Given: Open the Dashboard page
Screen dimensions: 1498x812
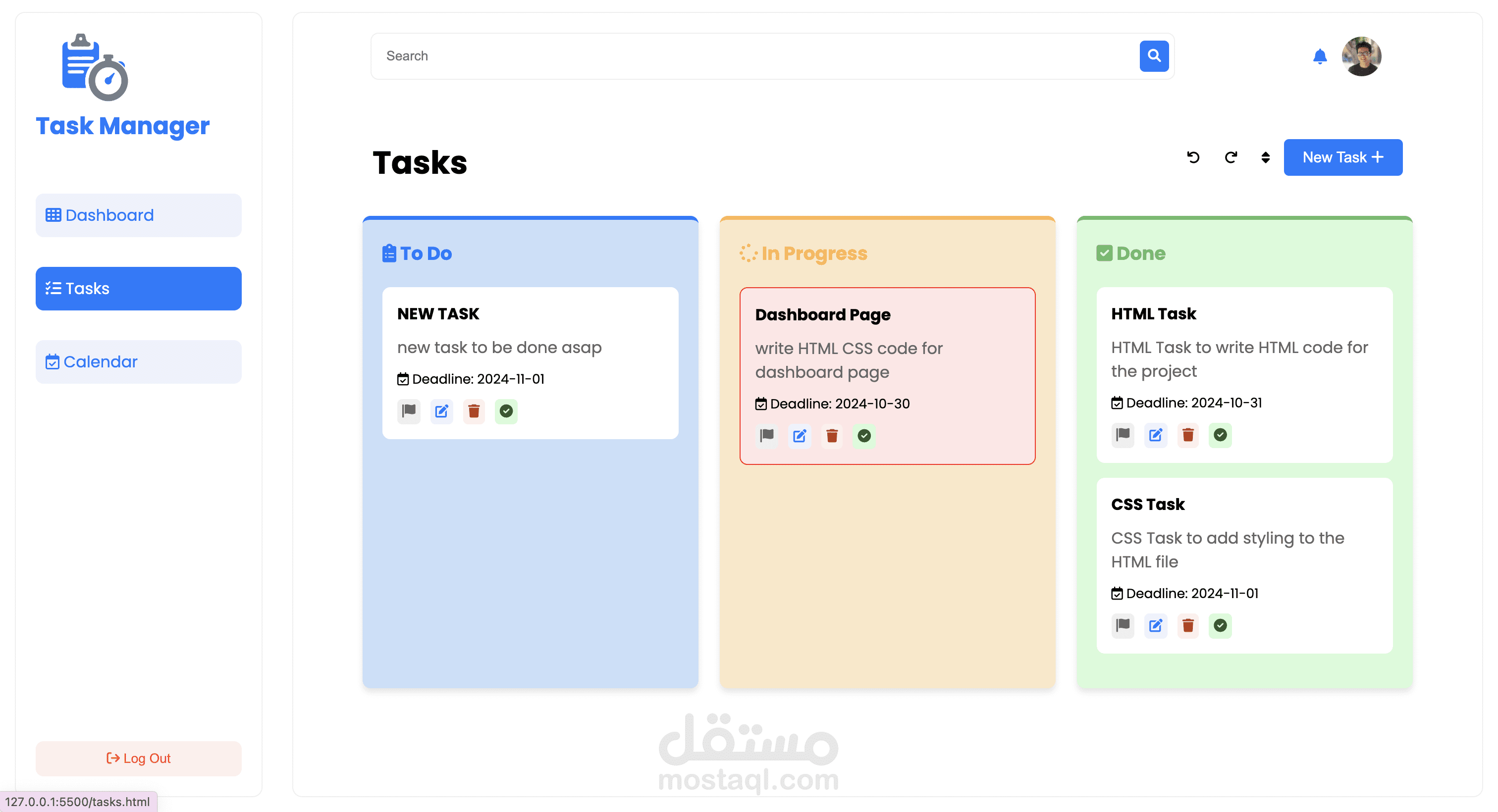Looking at the screenshot, I should pos(138,215).
